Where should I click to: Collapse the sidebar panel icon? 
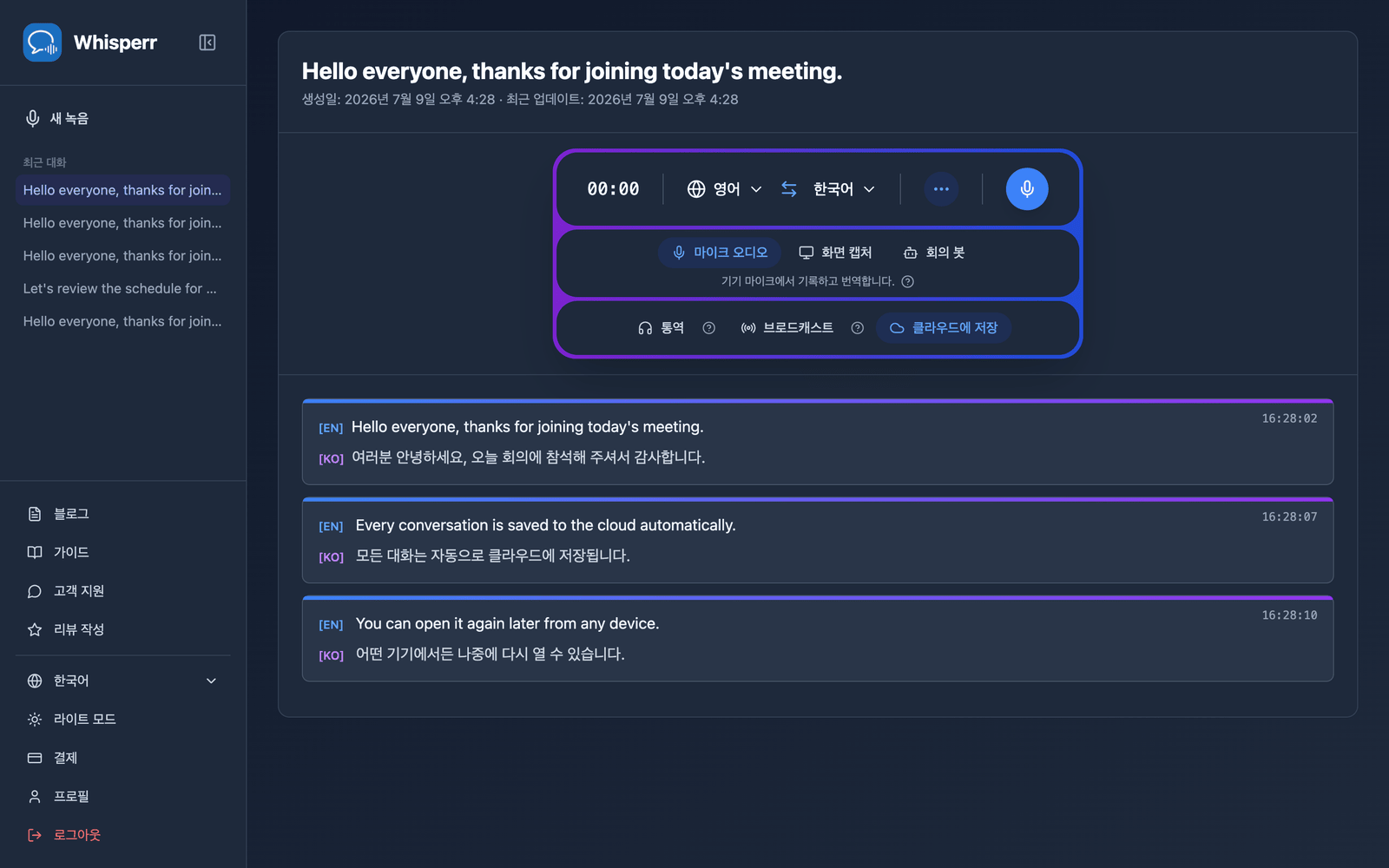(x=207, y=43)
